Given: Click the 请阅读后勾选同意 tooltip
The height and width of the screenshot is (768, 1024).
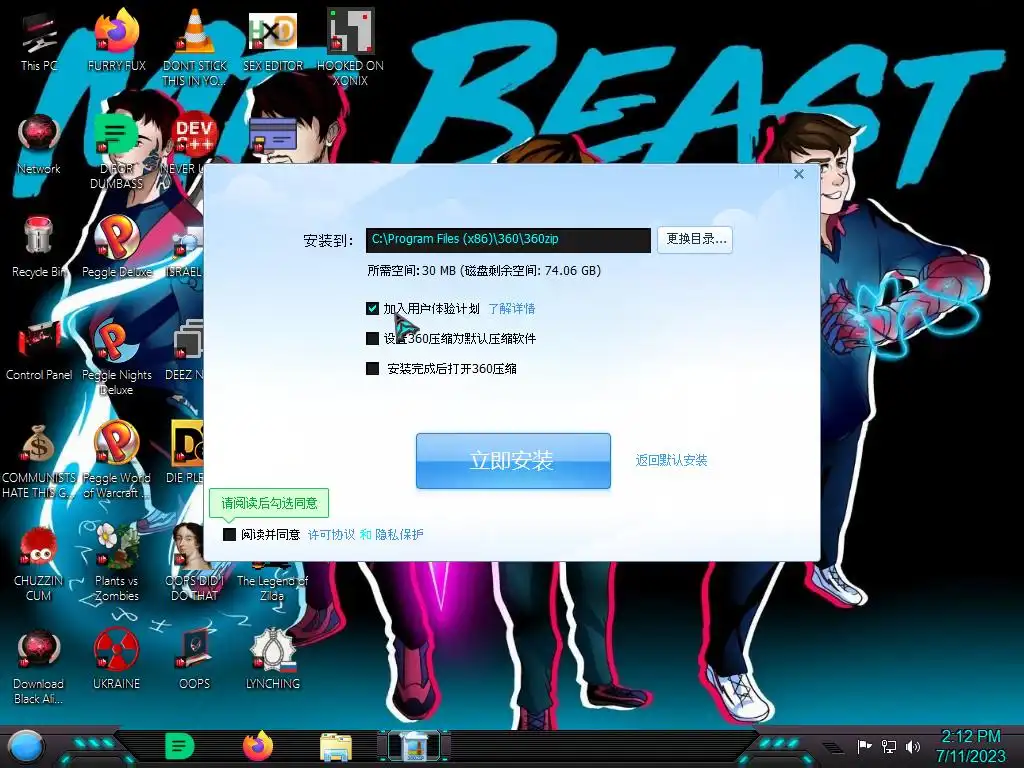Looking at the screenshot, I should 269,503.
